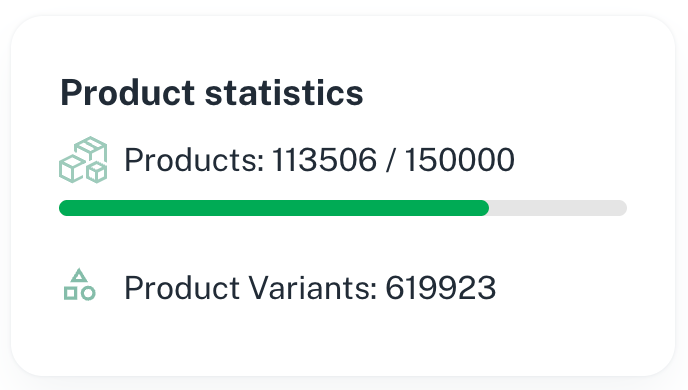The height and width of the screenshot is (390, 688).
Task: Click the word "statistics" in the heading
Action: [x=284, y=93]
